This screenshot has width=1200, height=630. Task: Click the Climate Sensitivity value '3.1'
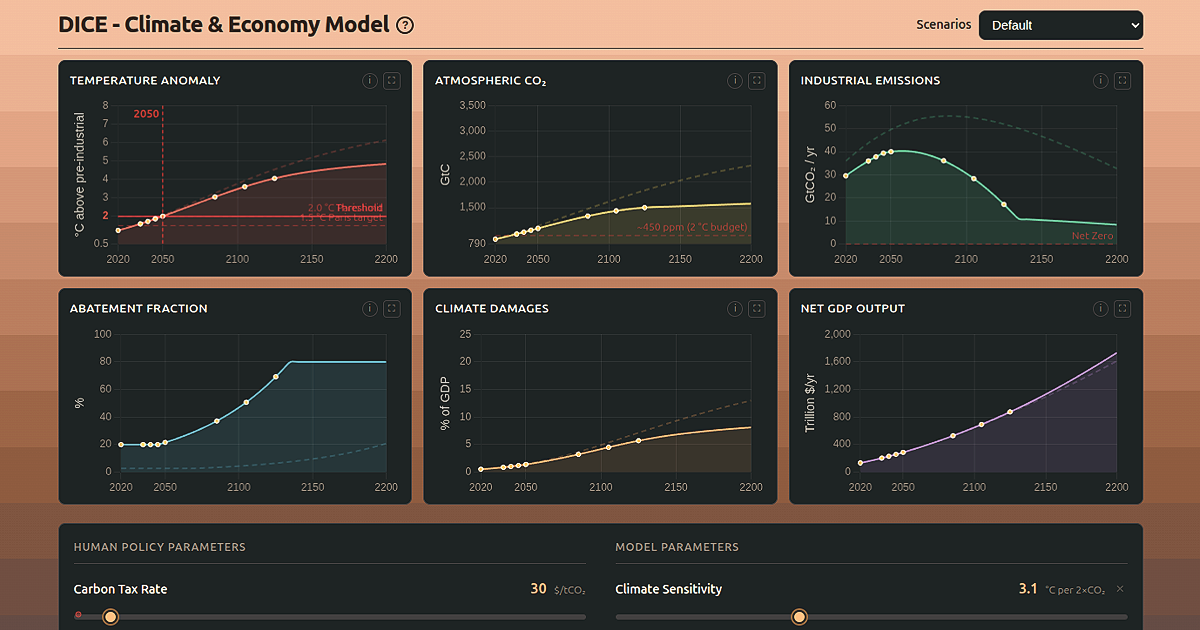(x=1028, y=589)
